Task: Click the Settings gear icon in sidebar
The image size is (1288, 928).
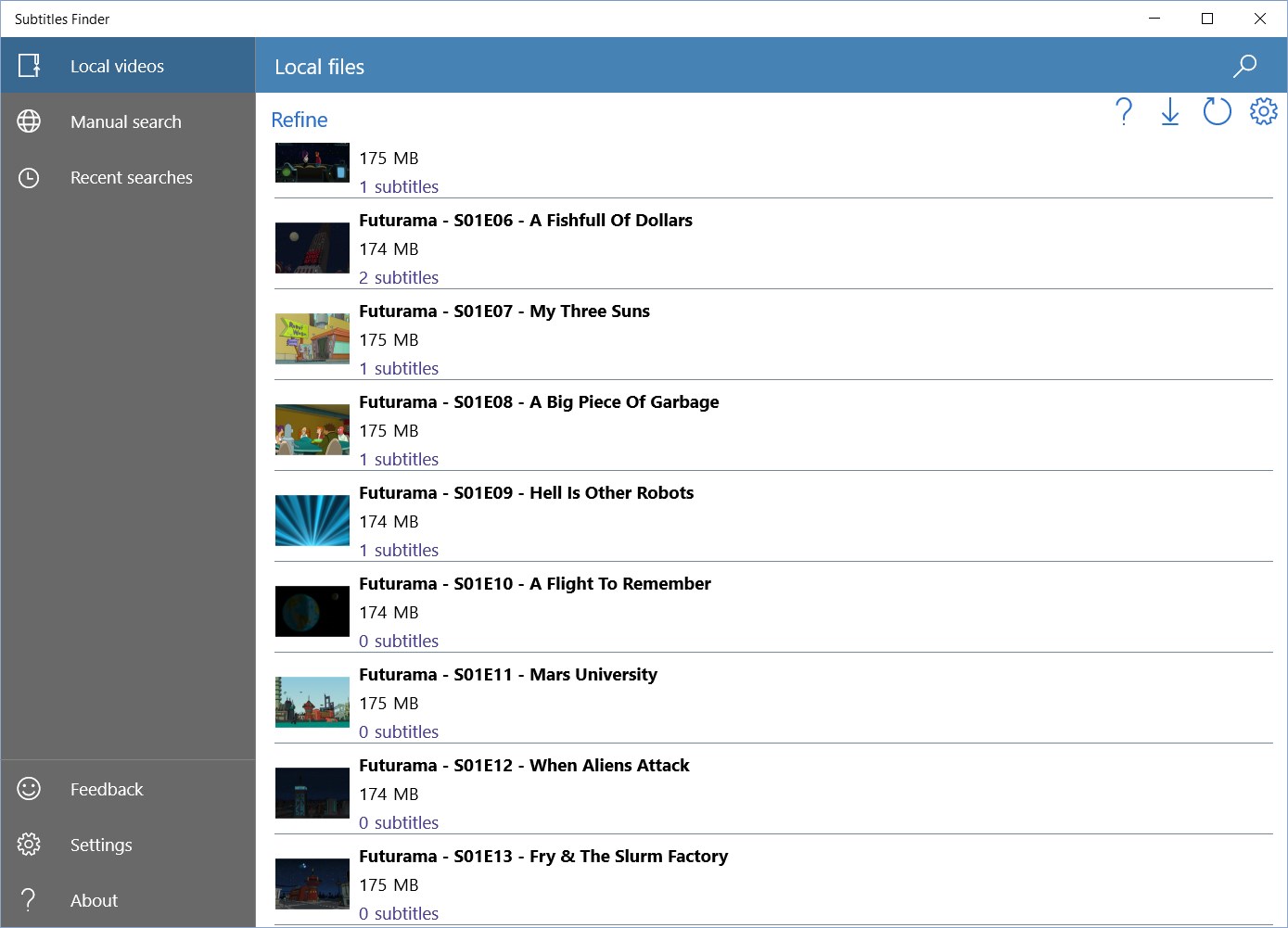Action: tap(29, 845)
